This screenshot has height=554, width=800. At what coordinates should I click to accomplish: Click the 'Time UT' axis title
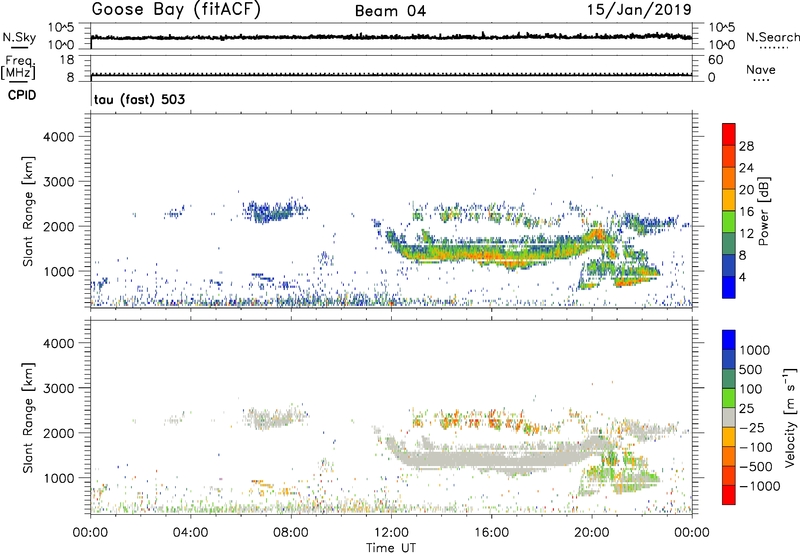tap(391, 548)
